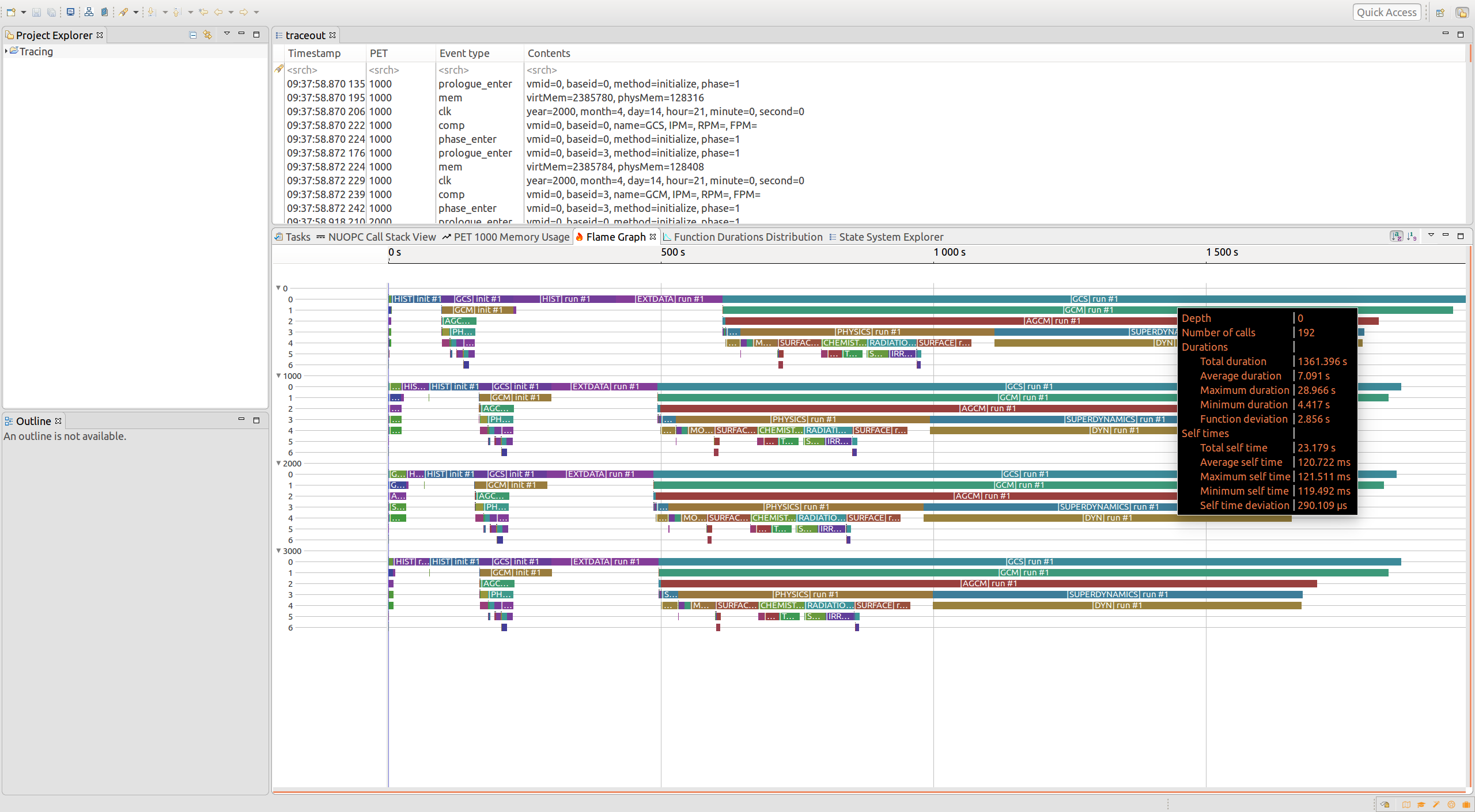Collapse the 1000 PET group
Image resolution: width=1475 pixels, height=812 pixels.
click(x=279, y=375)
